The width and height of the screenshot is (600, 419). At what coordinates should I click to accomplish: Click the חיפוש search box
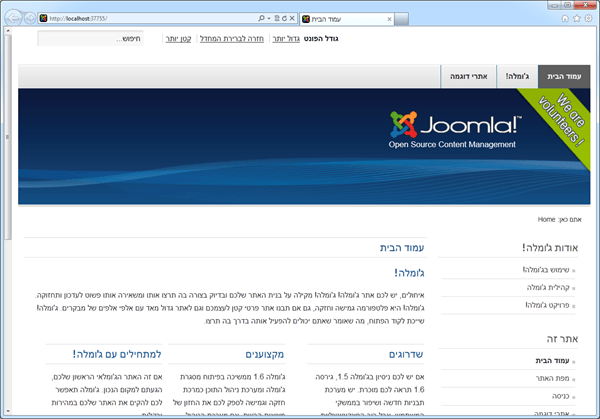[x=90, y=38]
